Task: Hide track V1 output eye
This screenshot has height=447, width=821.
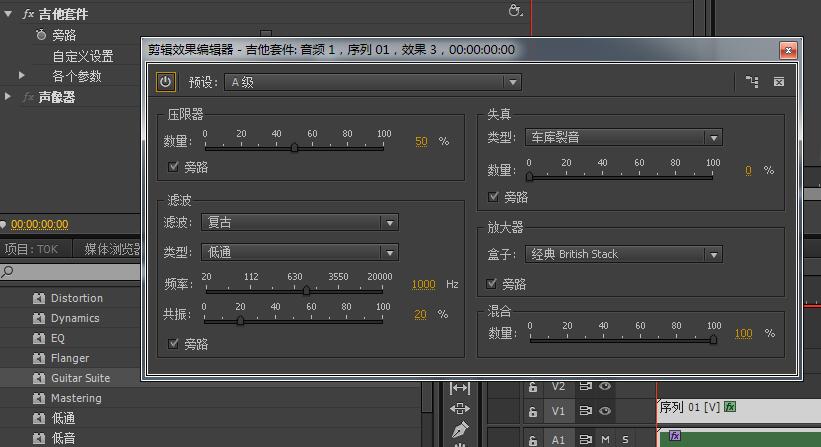Action: coord(605,411)
